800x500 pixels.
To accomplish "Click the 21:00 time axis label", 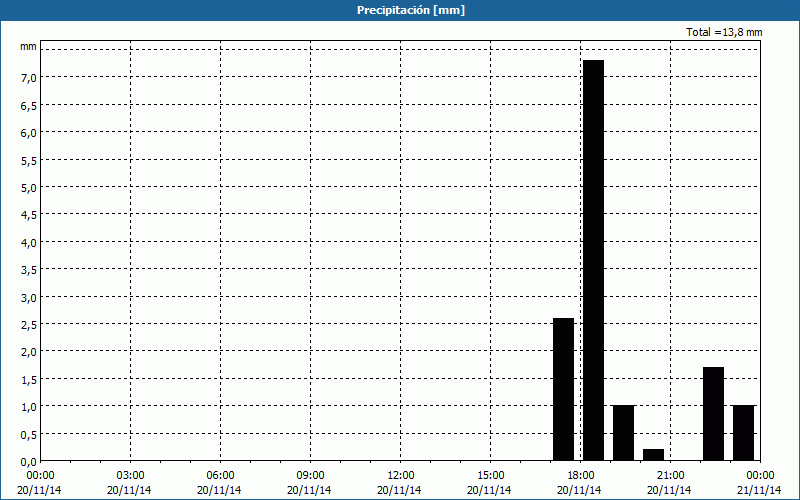I will (x=670, y=476).
